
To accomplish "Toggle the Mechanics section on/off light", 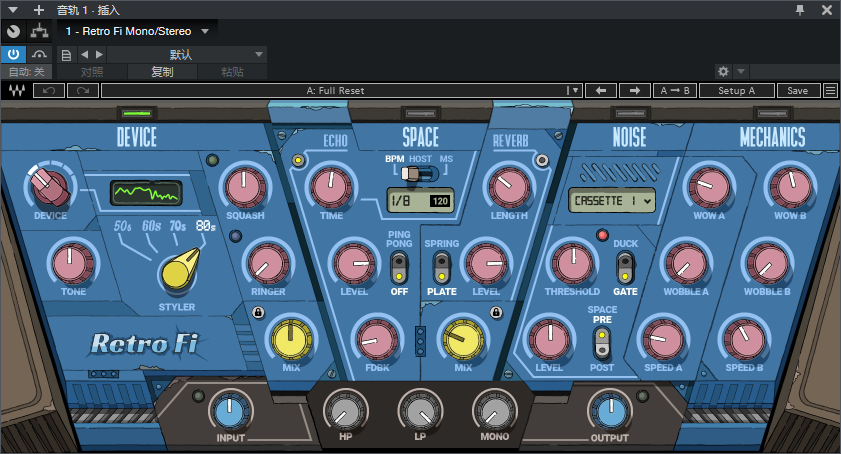I will (772, 113).
